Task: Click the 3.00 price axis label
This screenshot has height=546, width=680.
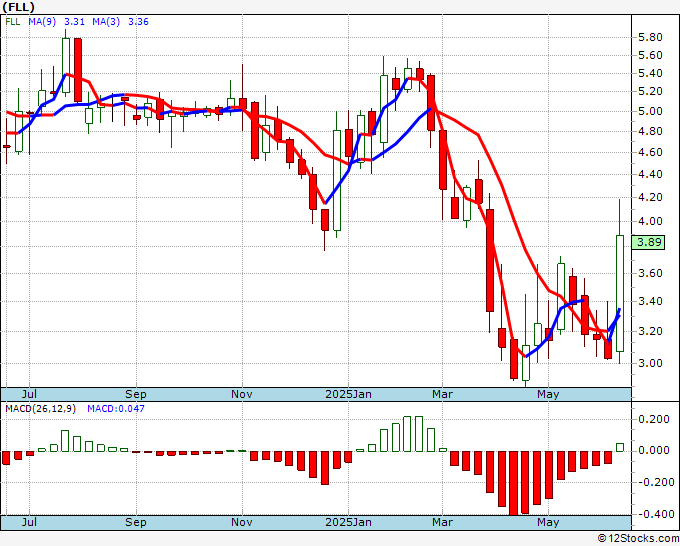Action: [651, 363]
